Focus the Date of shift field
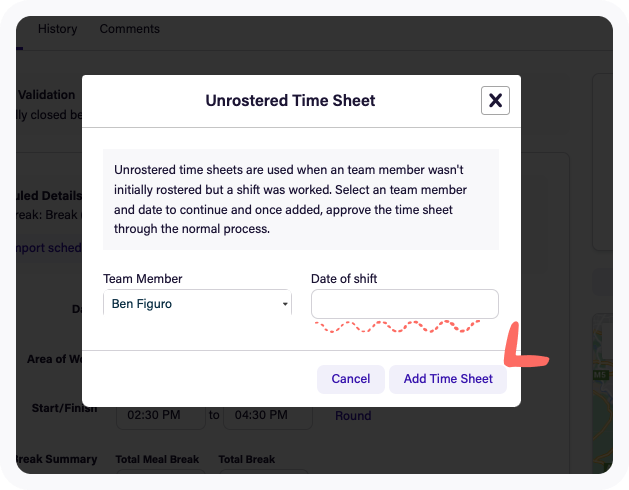 tap(405, 304)
